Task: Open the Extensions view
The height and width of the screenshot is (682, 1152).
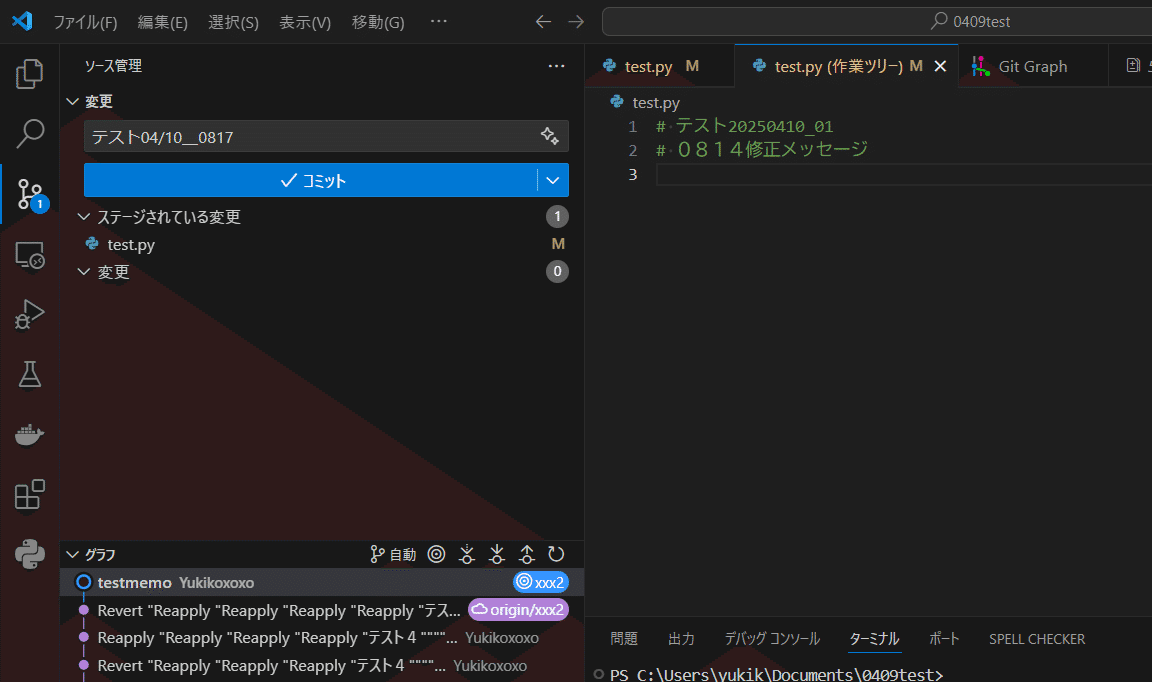Action: (x=29, y=493)
